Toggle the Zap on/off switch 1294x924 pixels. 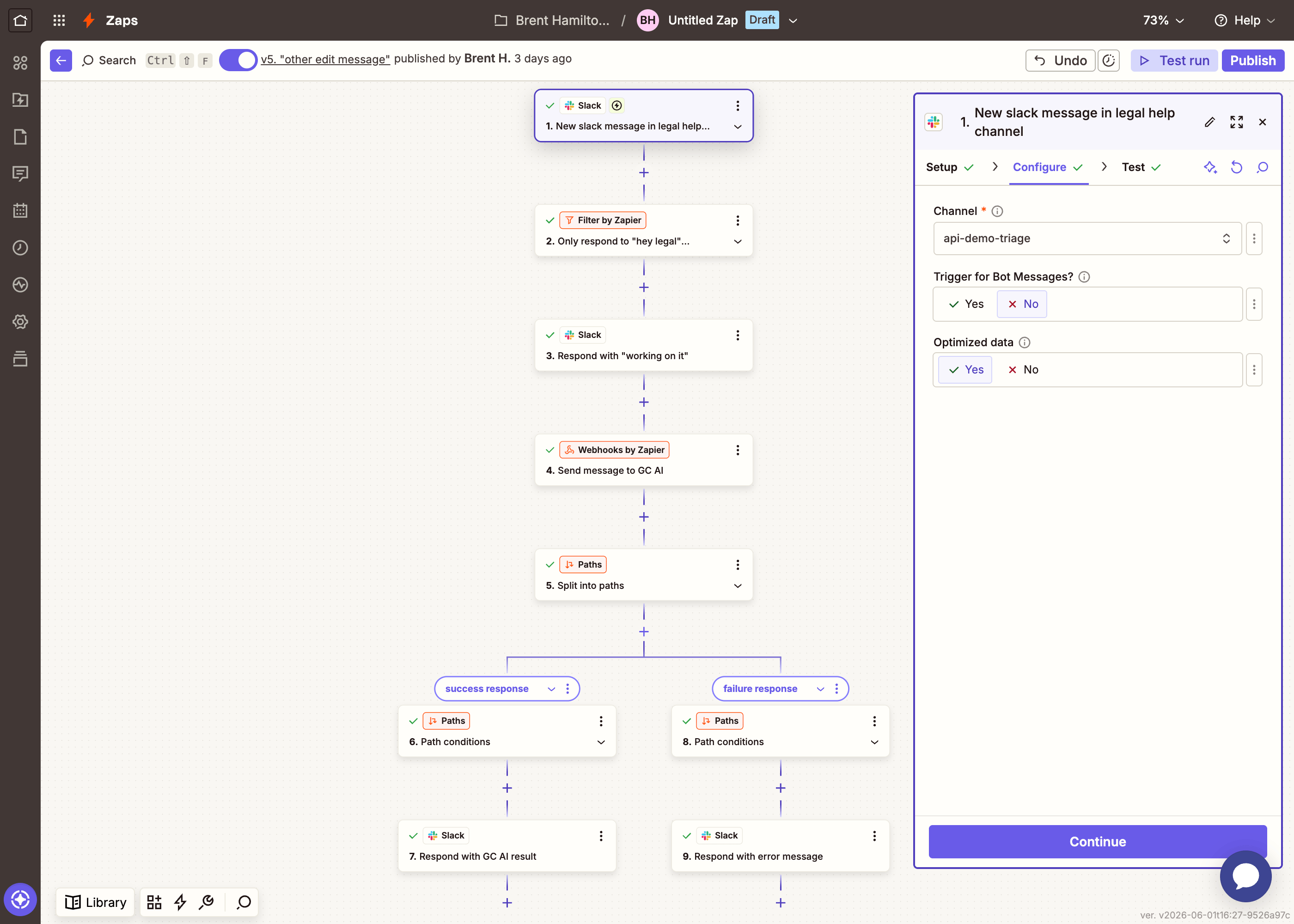coord(238,60)
